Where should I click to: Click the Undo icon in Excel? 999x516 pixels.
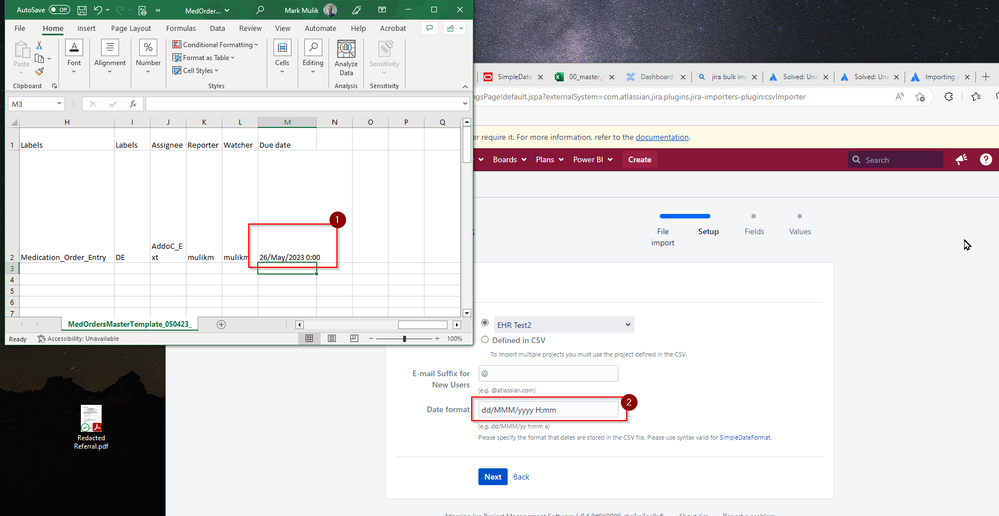pos(97,10)
